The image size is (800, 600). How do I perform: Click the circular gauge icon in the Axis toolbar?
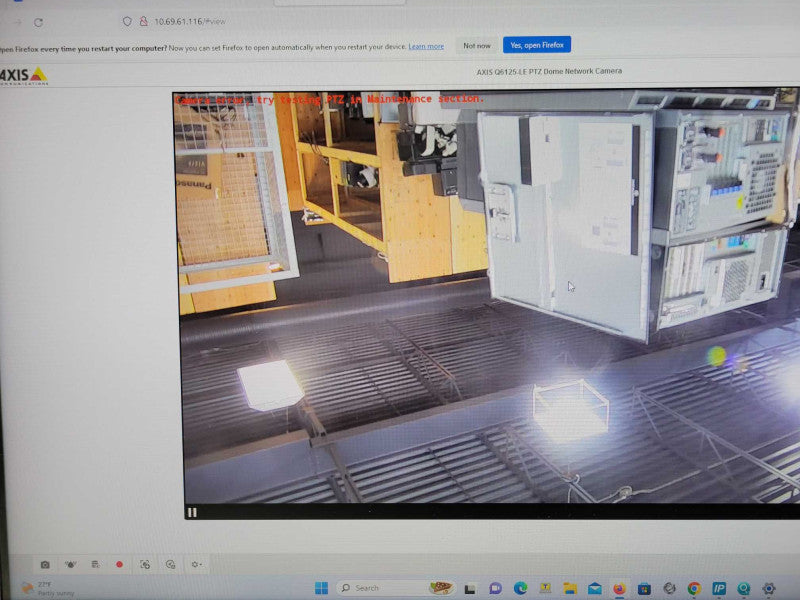(170, 564)
